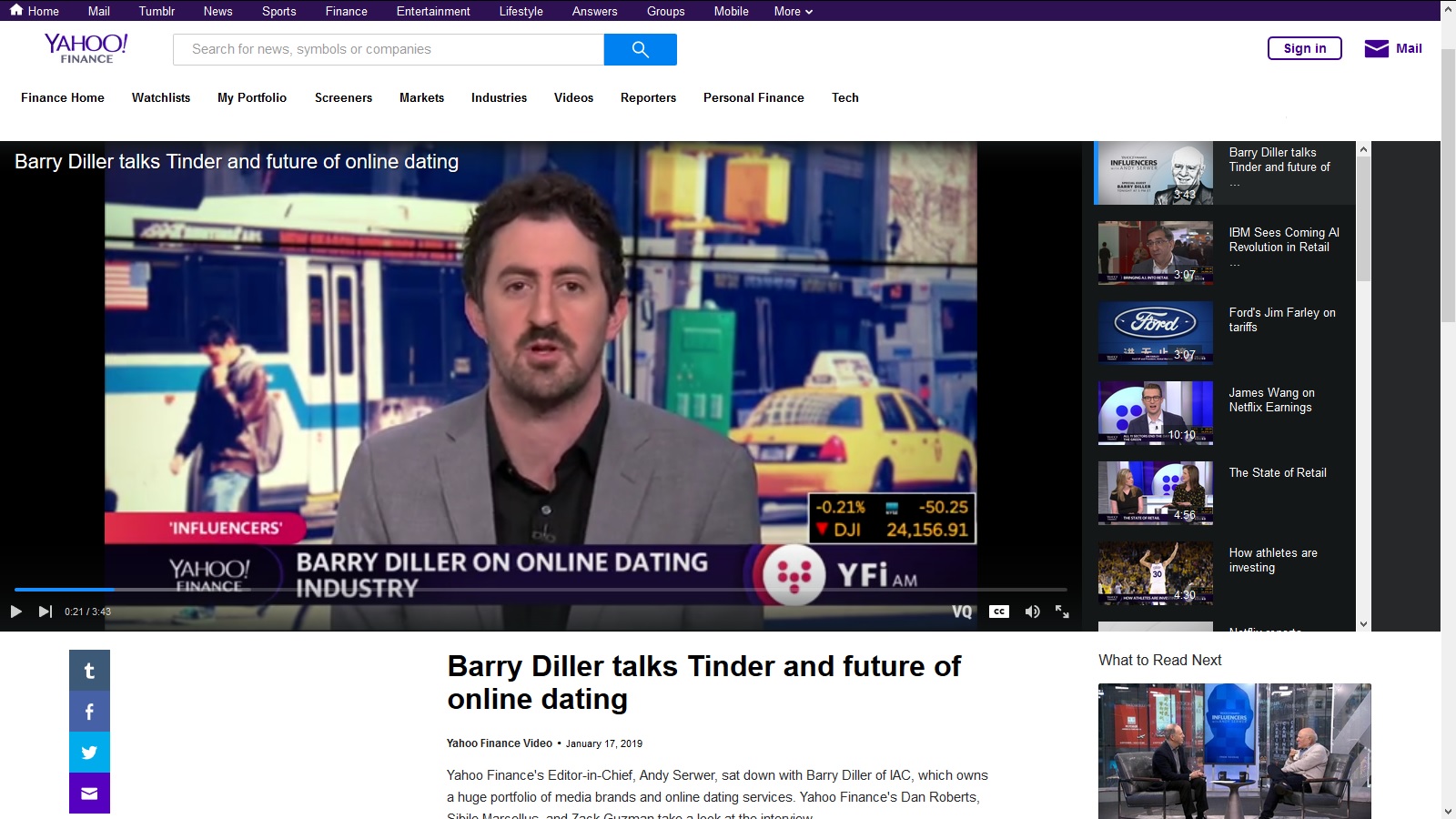Go to Lifestyle in top bar
The height and width of the screenshot is (819, 1456).
[x=521, y=11]
